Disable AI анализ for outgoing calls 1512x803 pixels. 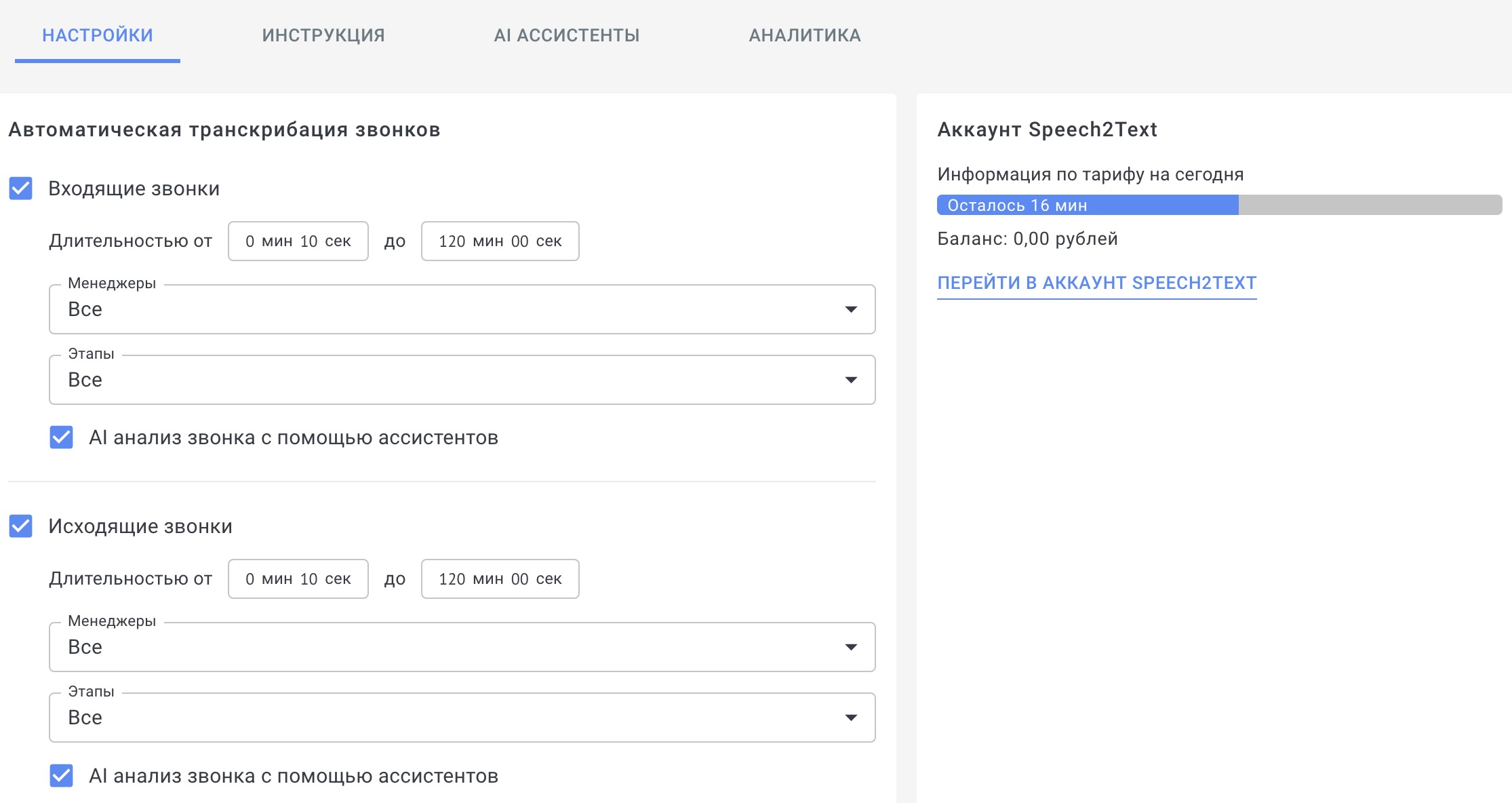click(62, 775)
